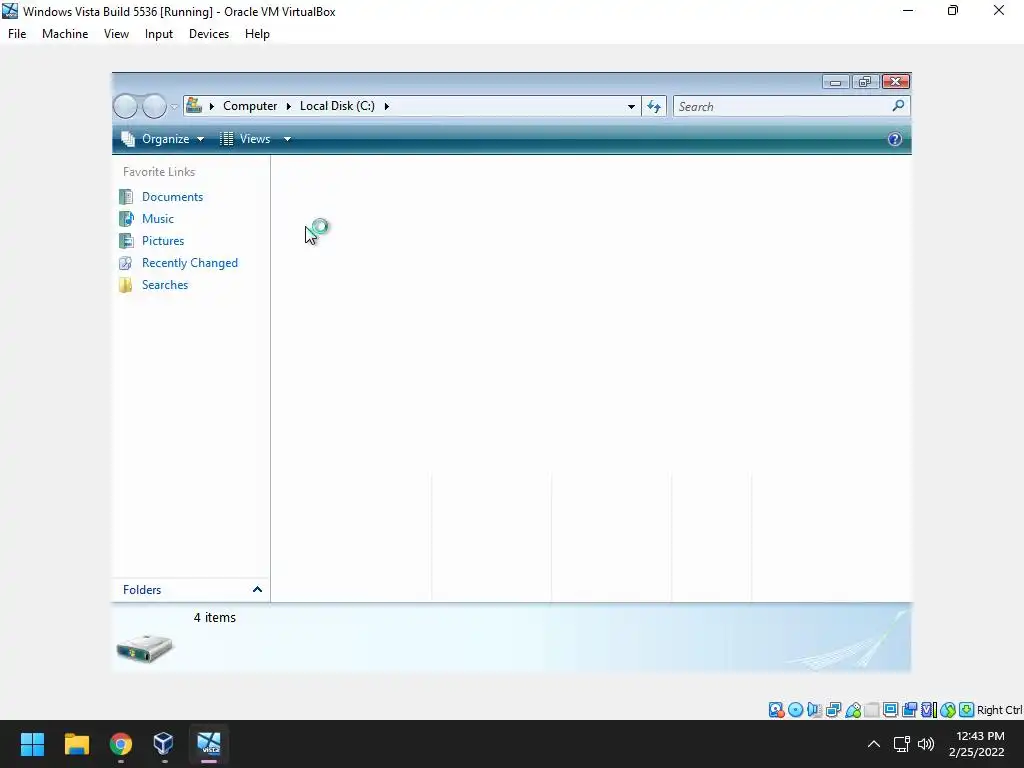
Task: Click VirtualBox optical drive indicator
Action: (x=795, y=710)
